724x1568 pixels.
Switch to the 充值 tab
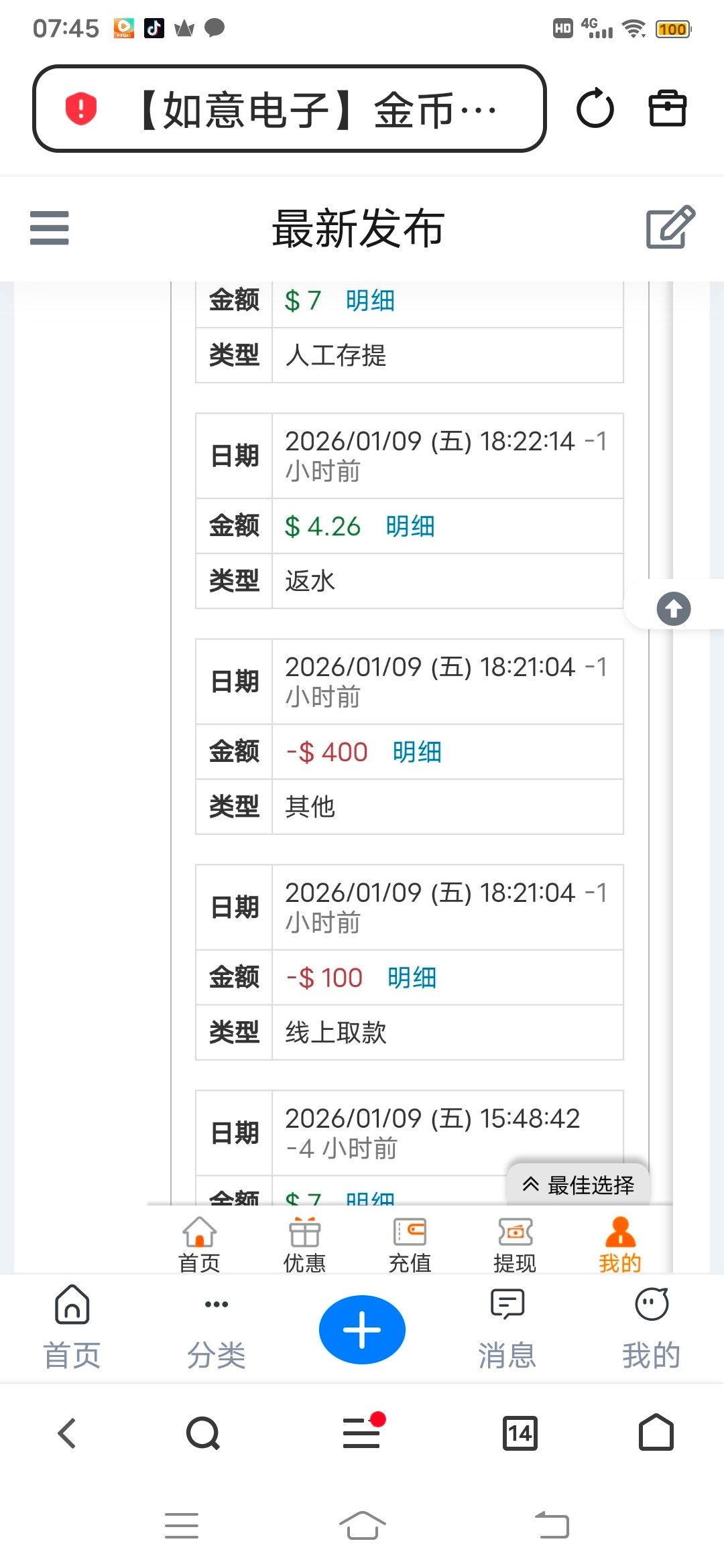click(410, 1245)
